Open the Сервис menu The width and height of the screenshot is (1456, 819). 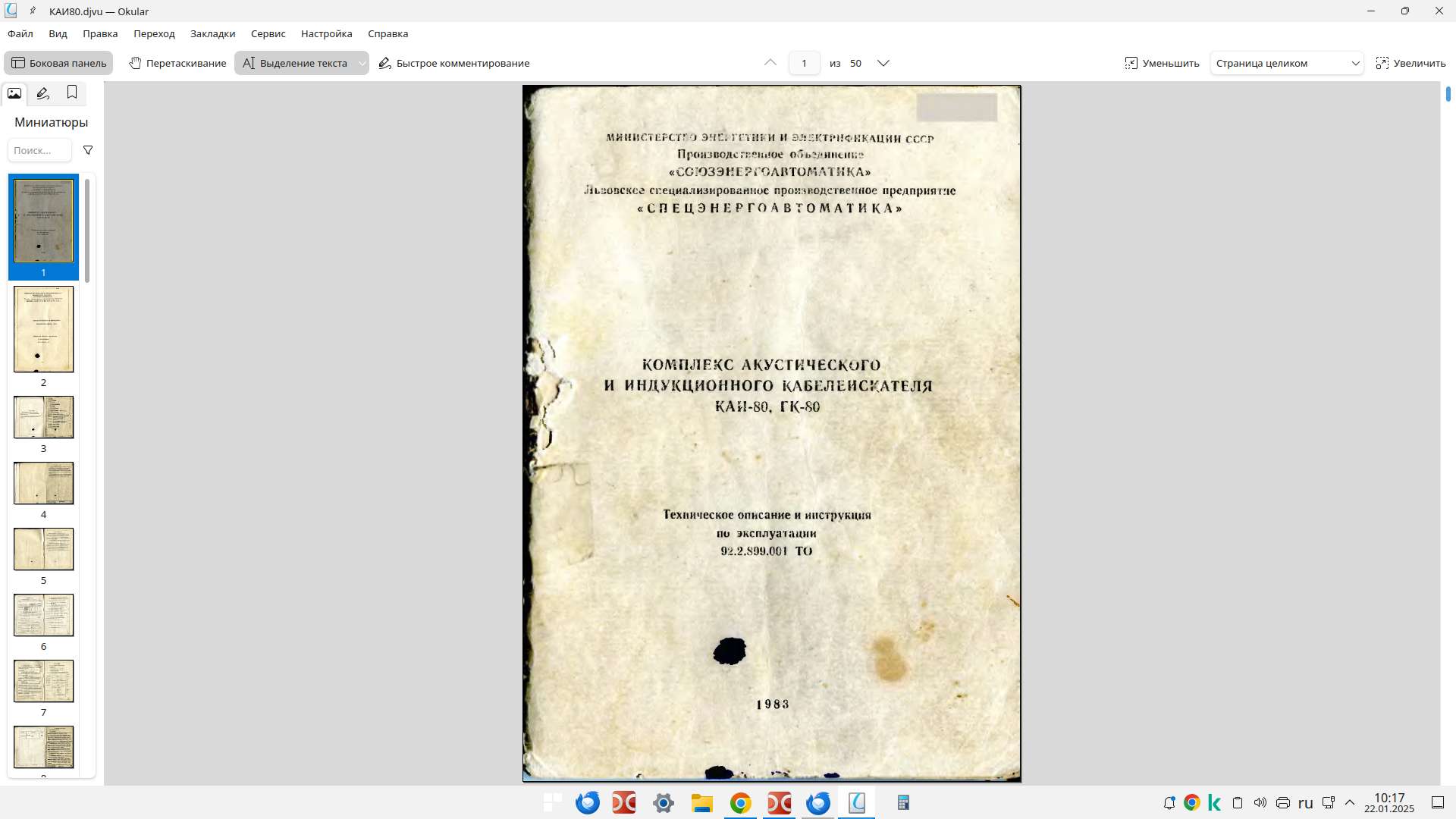point(268,33)
